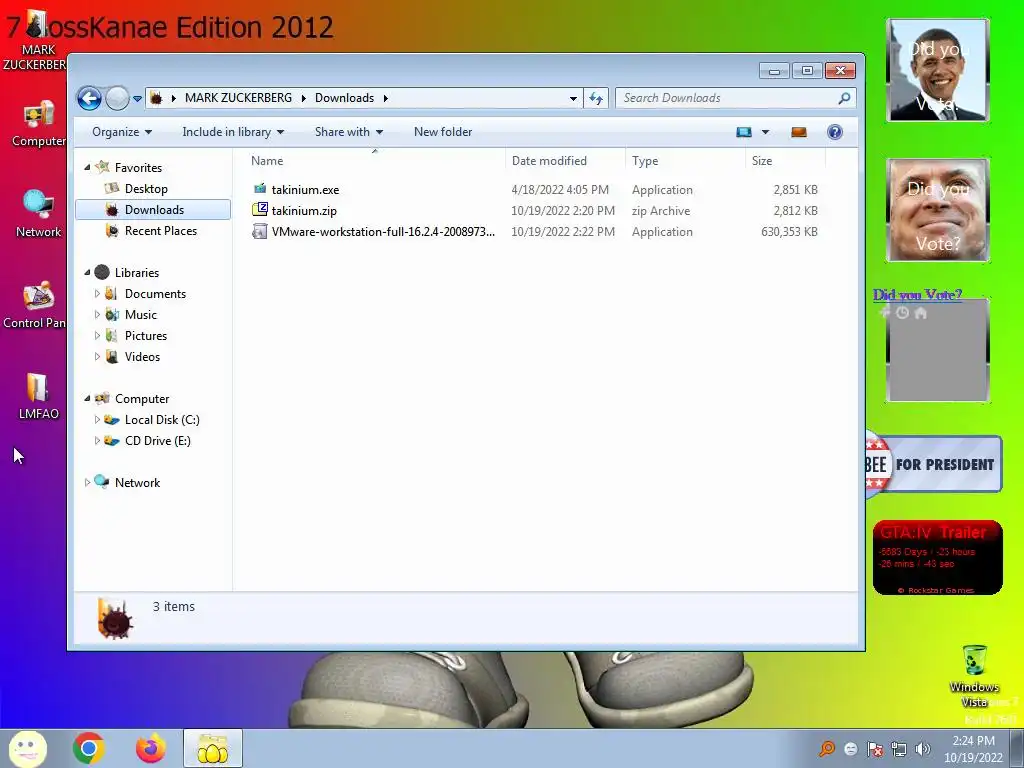Expand the Music library

[97, 315]
